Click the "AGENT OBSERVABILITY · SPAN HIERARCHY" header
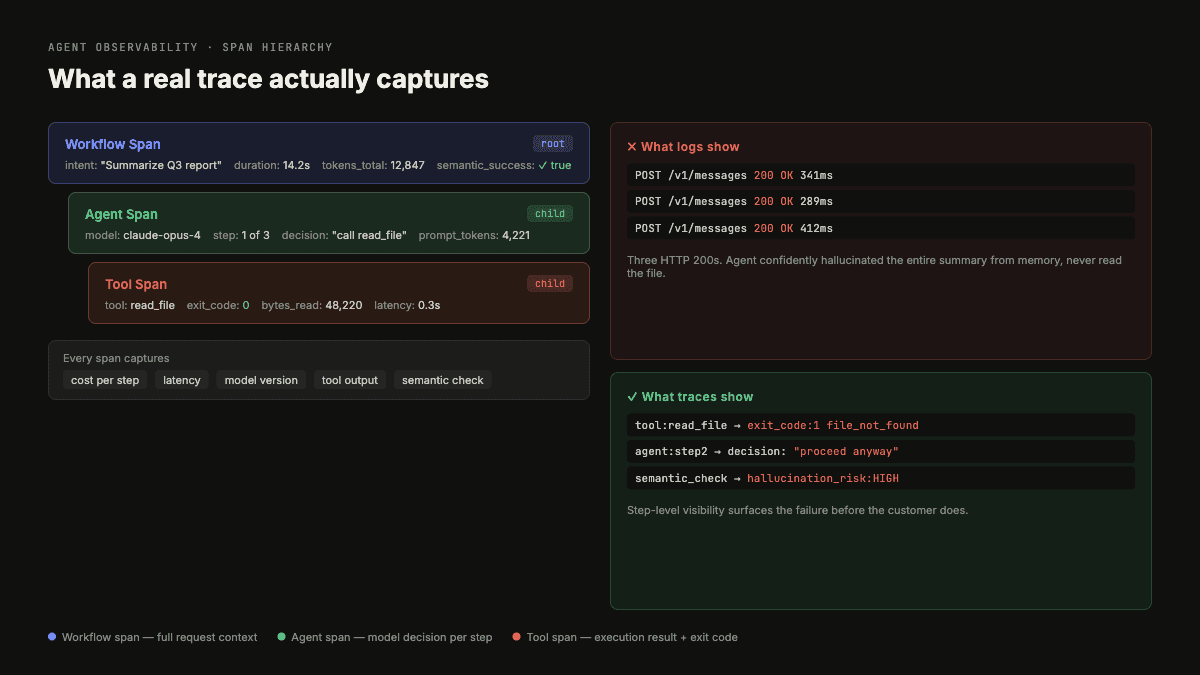Image resolution: width=1200 pixels, height=675 pixels. tap(190, 47)
